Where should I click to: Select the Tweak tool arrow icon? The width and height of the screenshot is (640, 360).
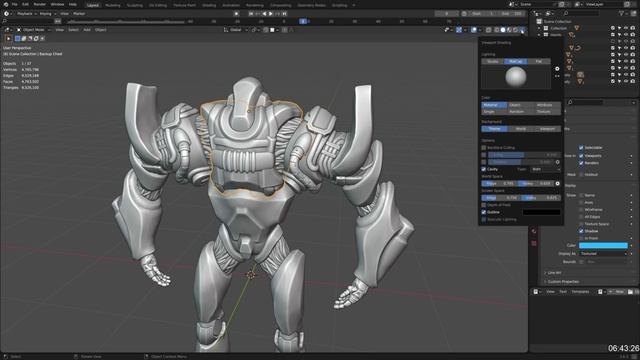click(x=8, y=38)
